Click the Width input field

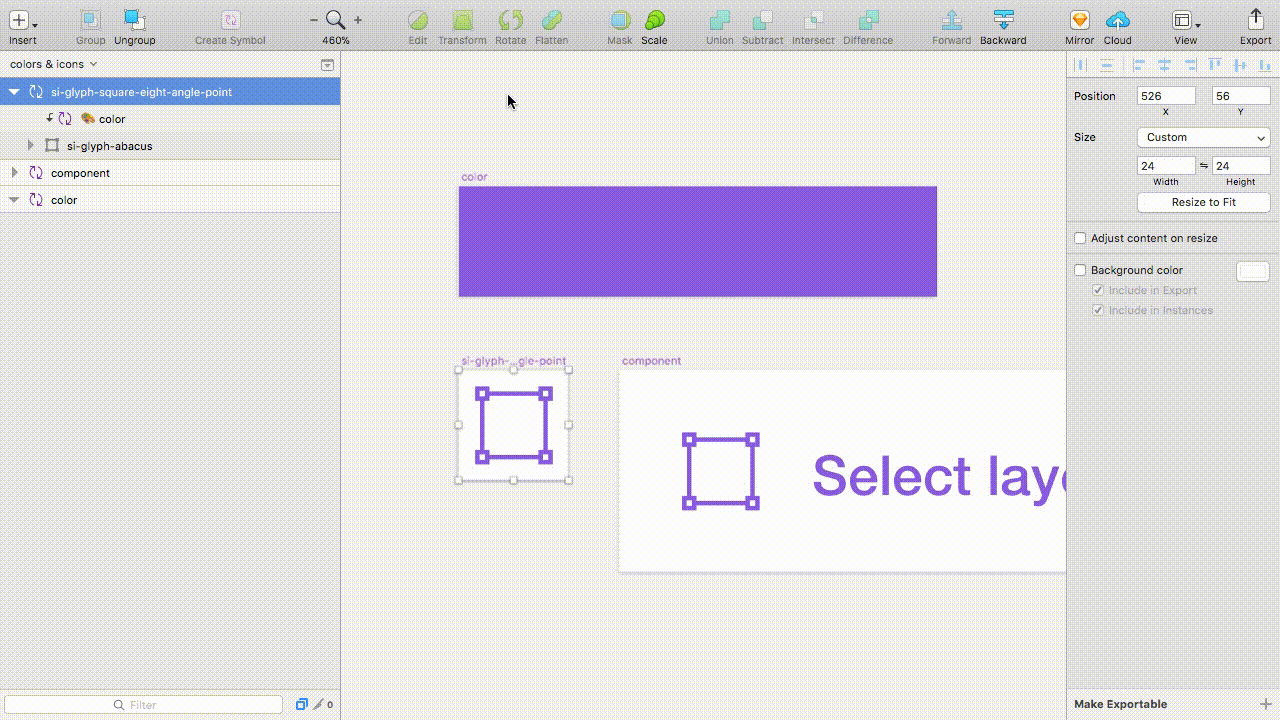pos(1167,166)
